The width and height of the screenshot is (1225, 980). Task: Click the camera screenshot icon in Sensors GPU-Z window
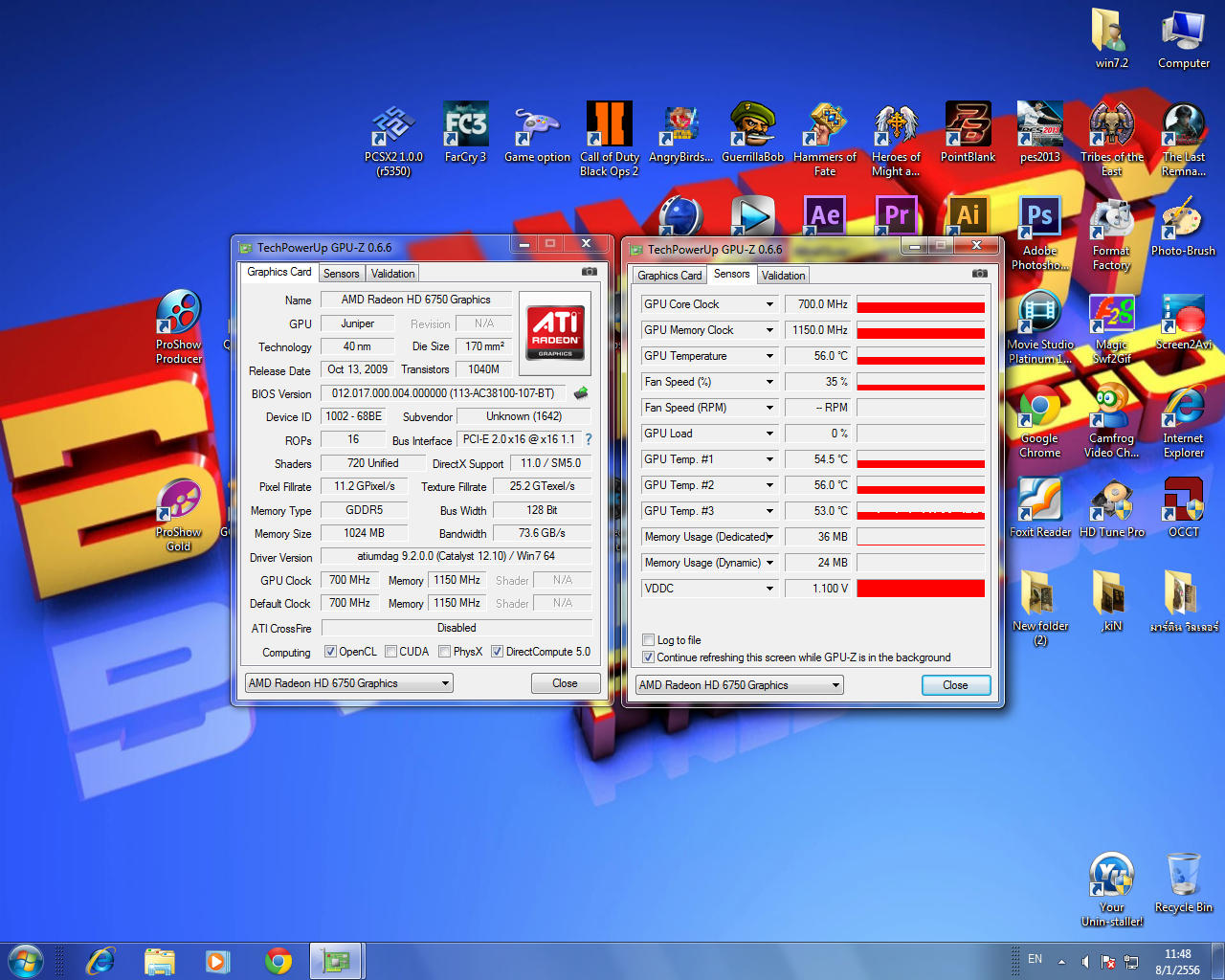[x=980, y=274]
